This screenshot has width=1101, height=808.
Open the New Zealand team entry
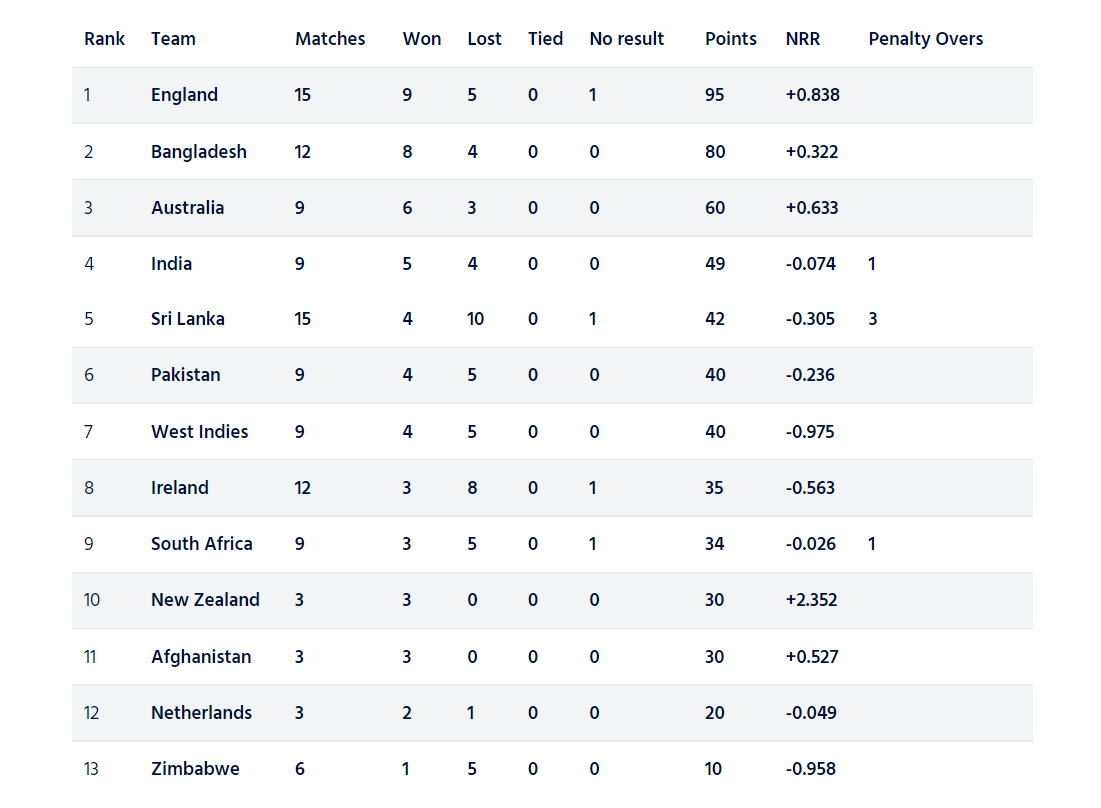205,600
